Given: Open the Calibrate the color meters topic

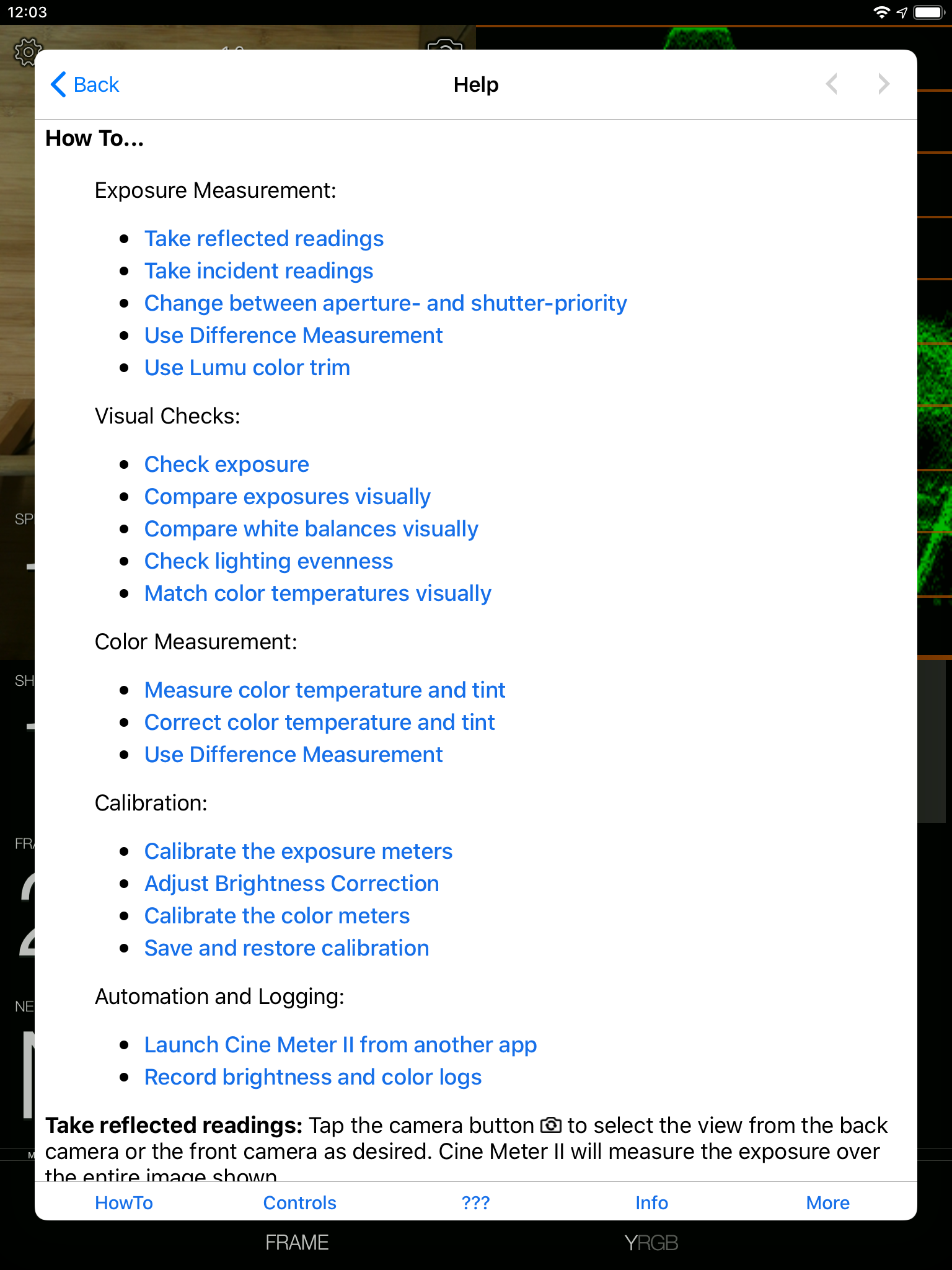Looking at the screenshot, I should pyautogui.click(x=276, y=915).
